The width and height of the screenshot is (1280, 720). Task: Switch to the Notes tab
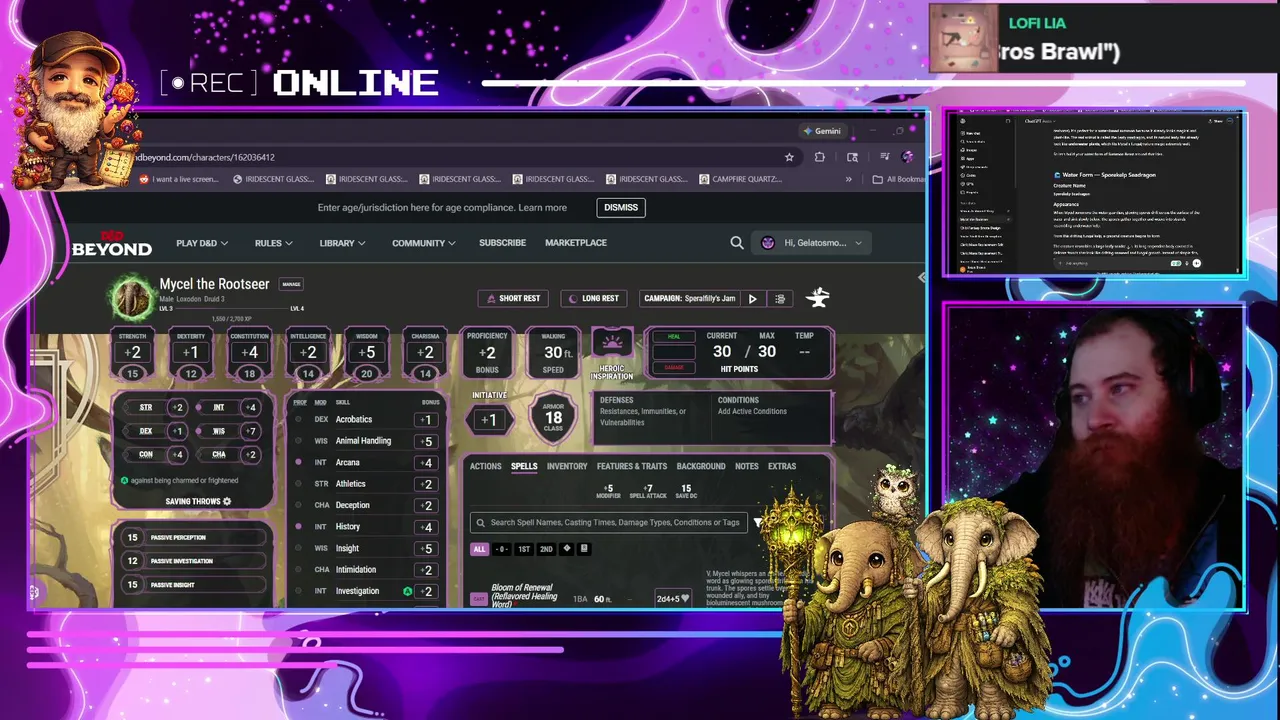pos(747,466)
